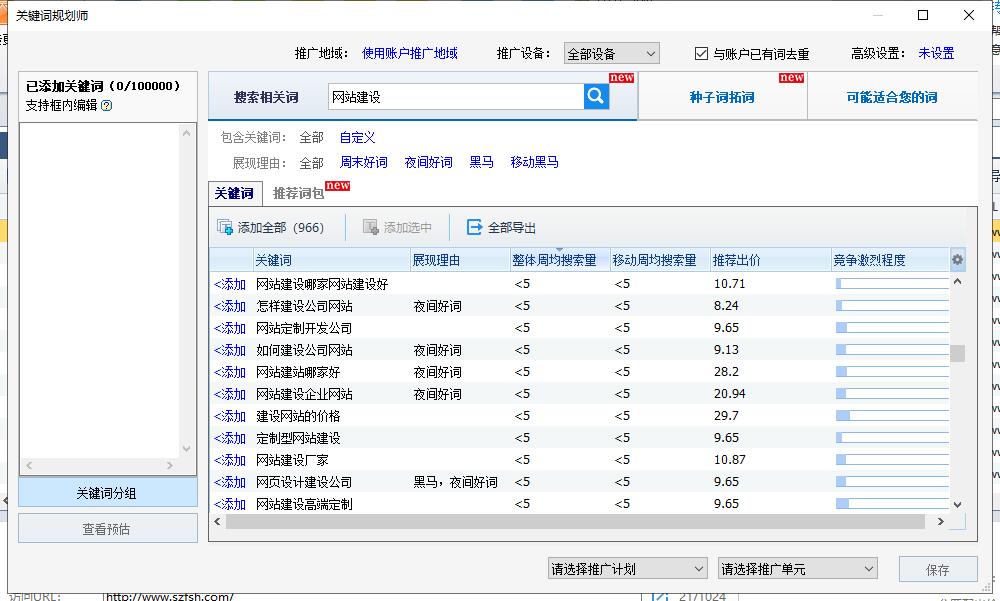Switch to the 种子词拓词 tab
The width and height of the screenshot is (1000, 601).
pos(721,97)
